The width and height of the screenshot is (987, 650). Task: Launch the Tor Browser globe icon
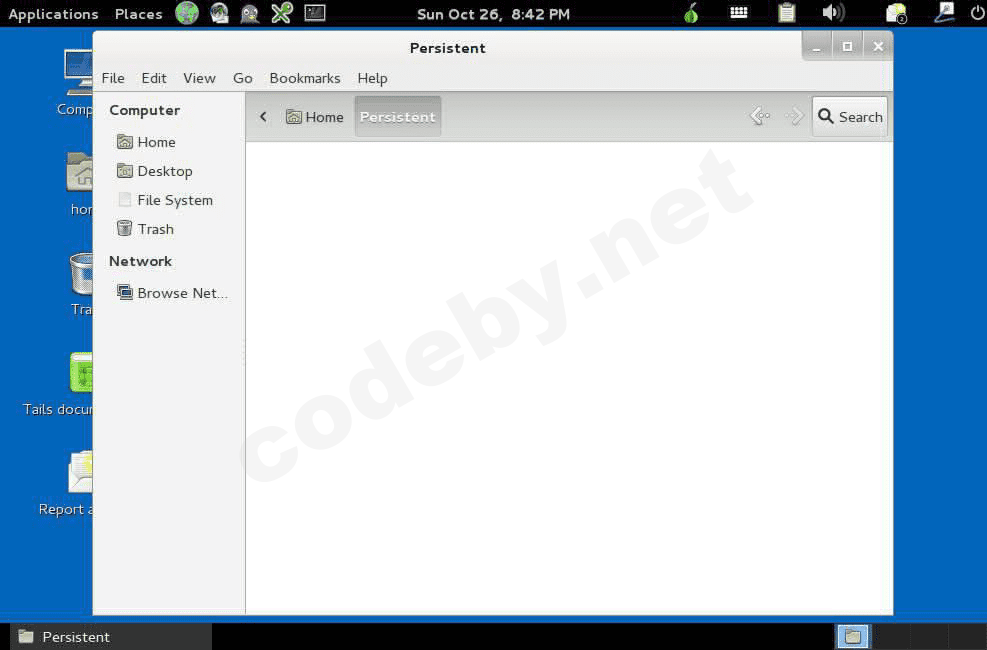187,13
